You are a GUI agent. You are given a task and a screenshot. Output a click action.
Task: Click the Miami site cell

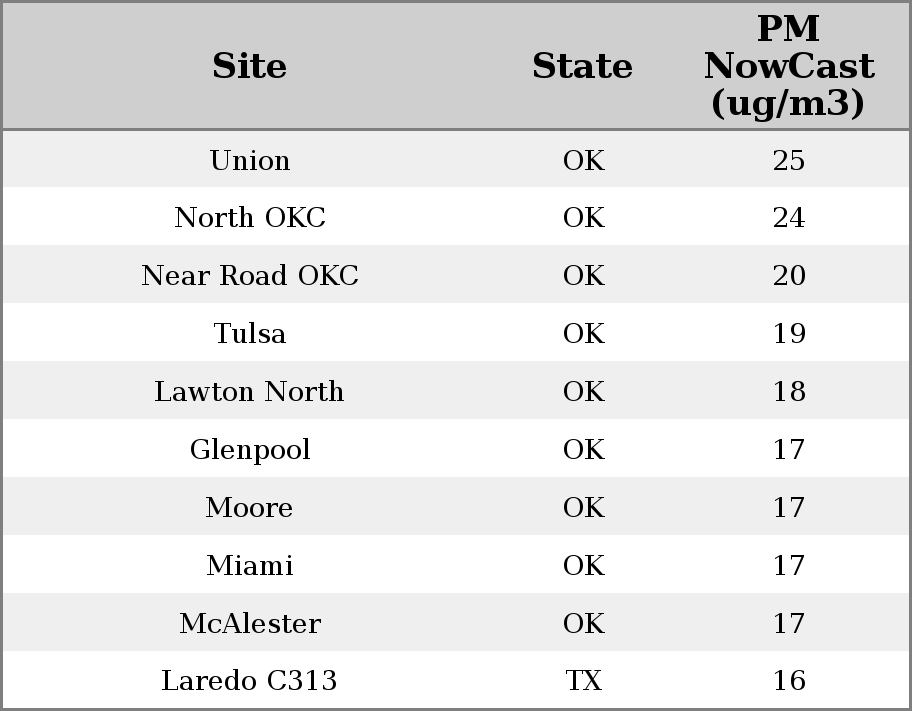click(250, 566)
